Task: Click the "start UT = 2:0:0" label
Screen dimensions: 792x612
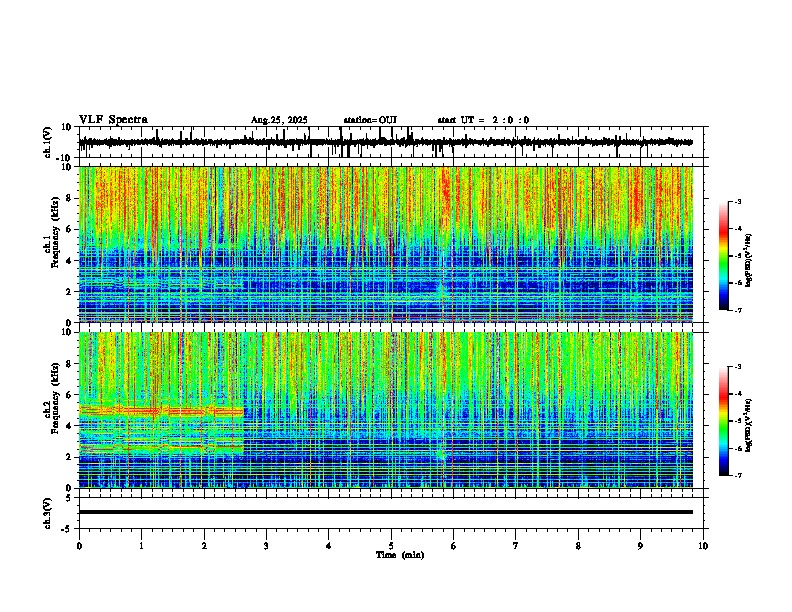Action: pos(483,120)
